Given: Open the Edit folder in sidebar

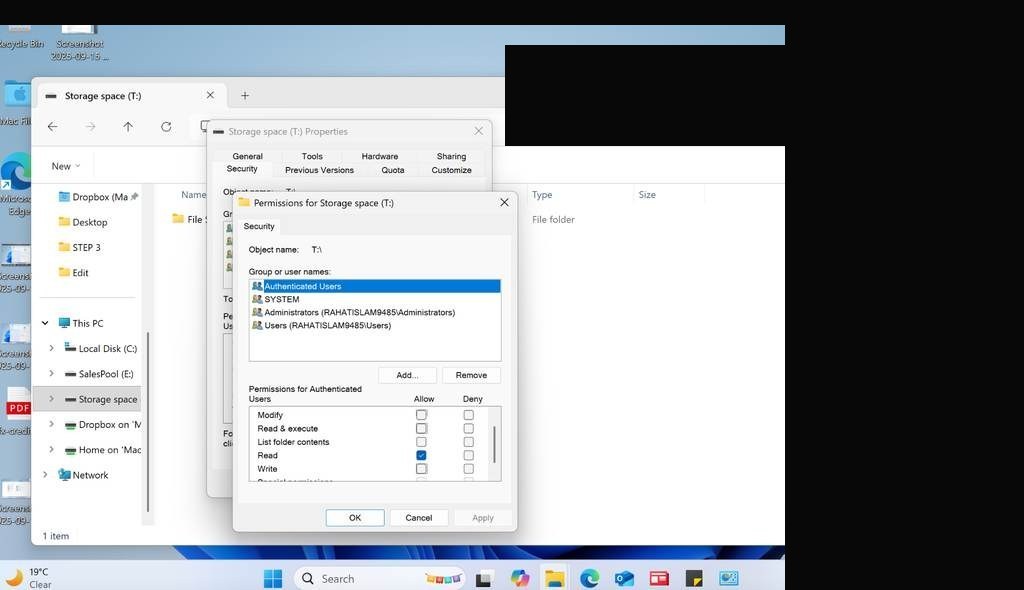Looking at the screenshot, I should (73, 272).
